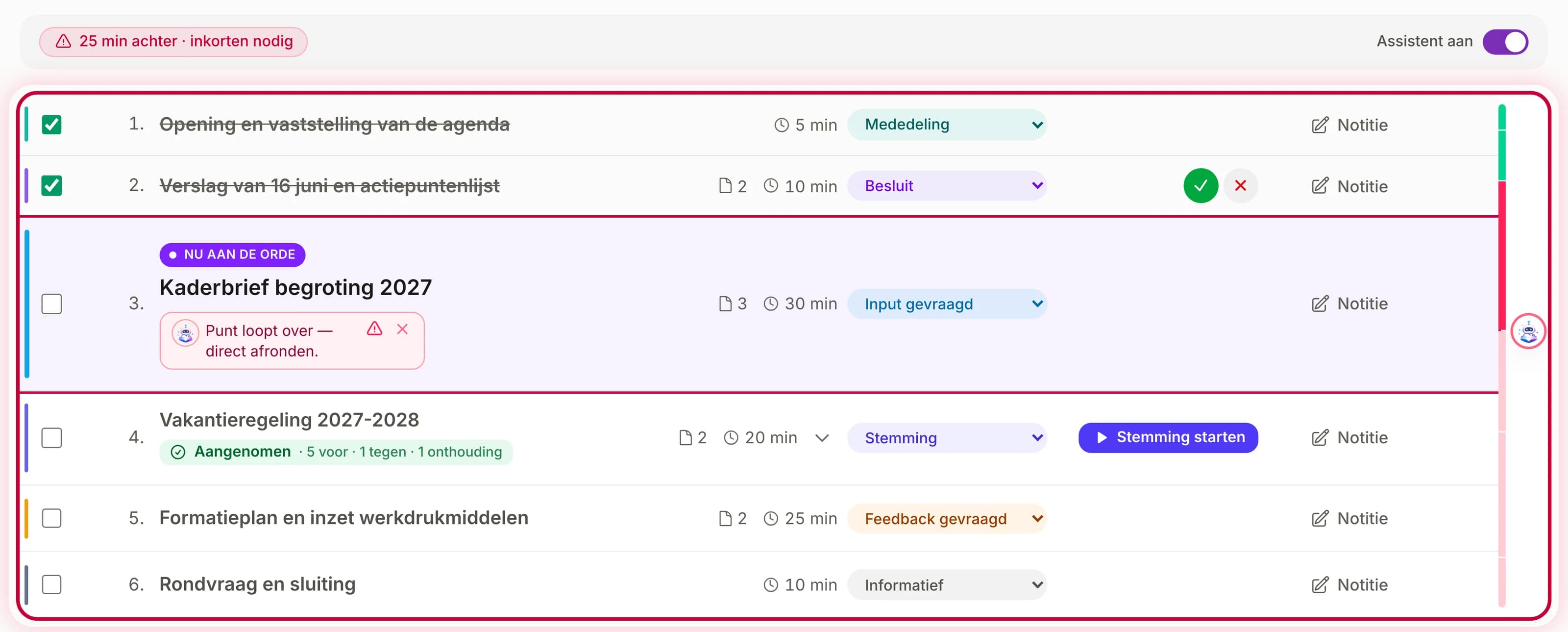This screenshot has width=1568, height=632.
Task: Open the Mededeling type dropdown
Action: [947, 125]
